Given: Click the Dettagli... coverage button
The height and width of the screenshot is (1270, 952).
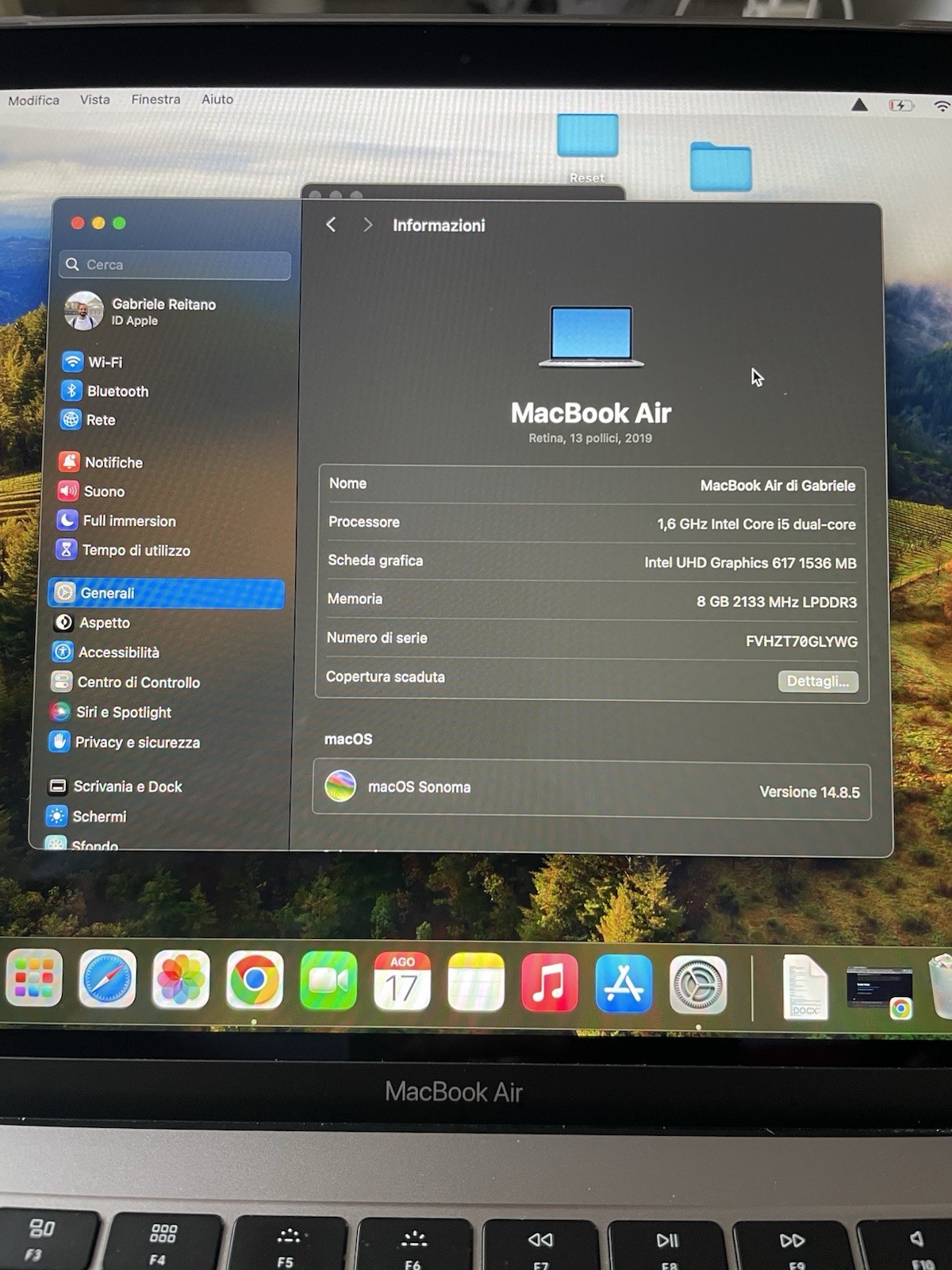Looking at the screenshot, I should pos(818,681).
